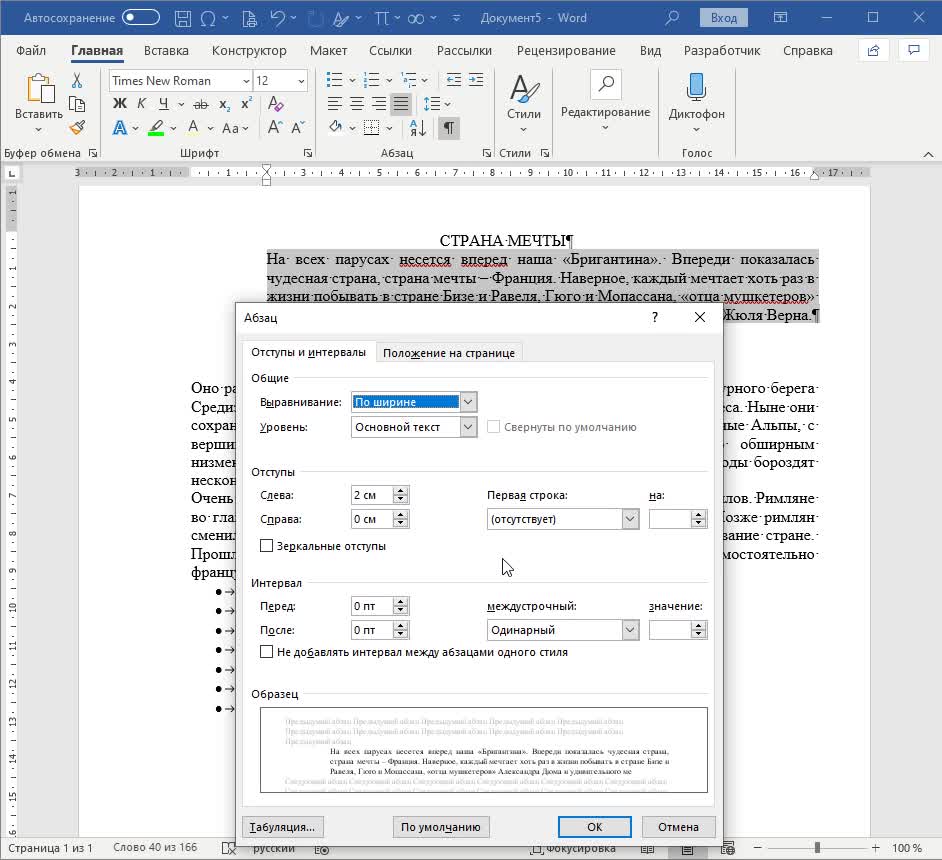
Task: Check 'Не добавлять интервал между абзацами одного стиля'
Action: (266, 652)
